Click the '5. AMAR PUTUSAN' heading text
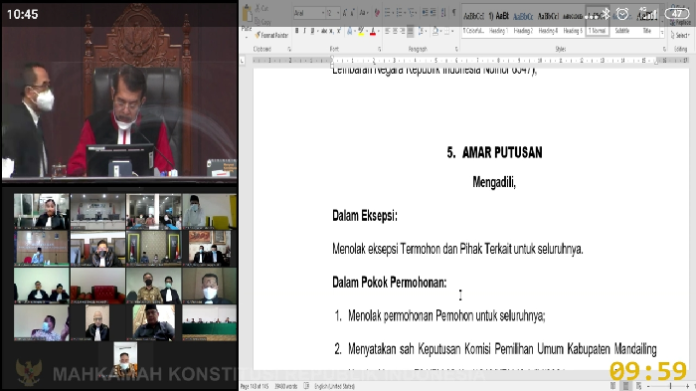Image resolution: width=696 pixels, height=391 pixels. tap(494, 153)
